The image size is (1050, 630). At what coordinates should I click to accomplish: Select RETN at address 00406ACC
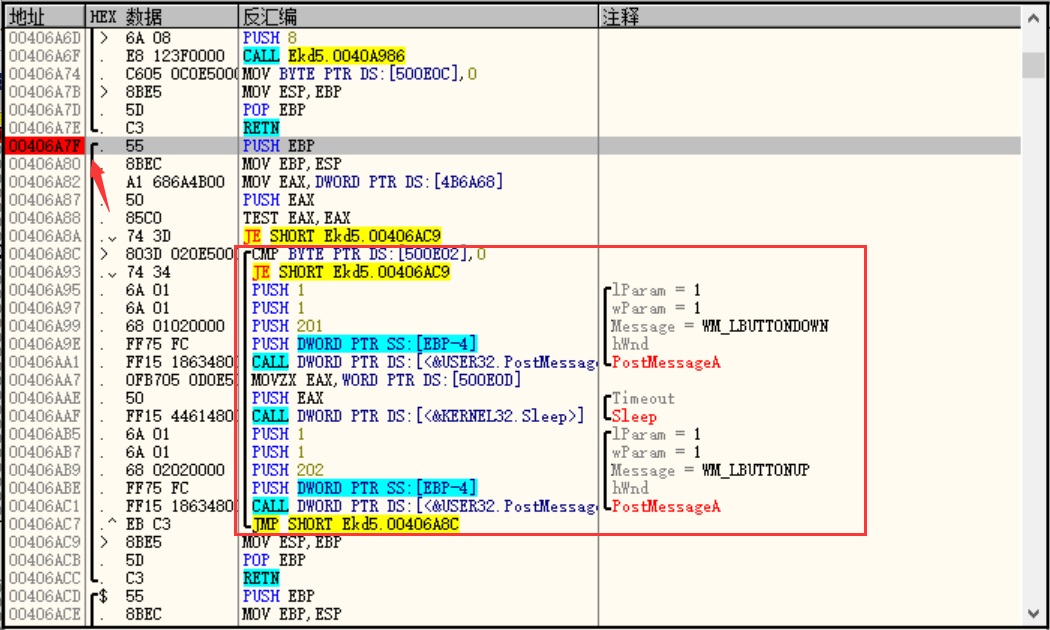[261, 580]
